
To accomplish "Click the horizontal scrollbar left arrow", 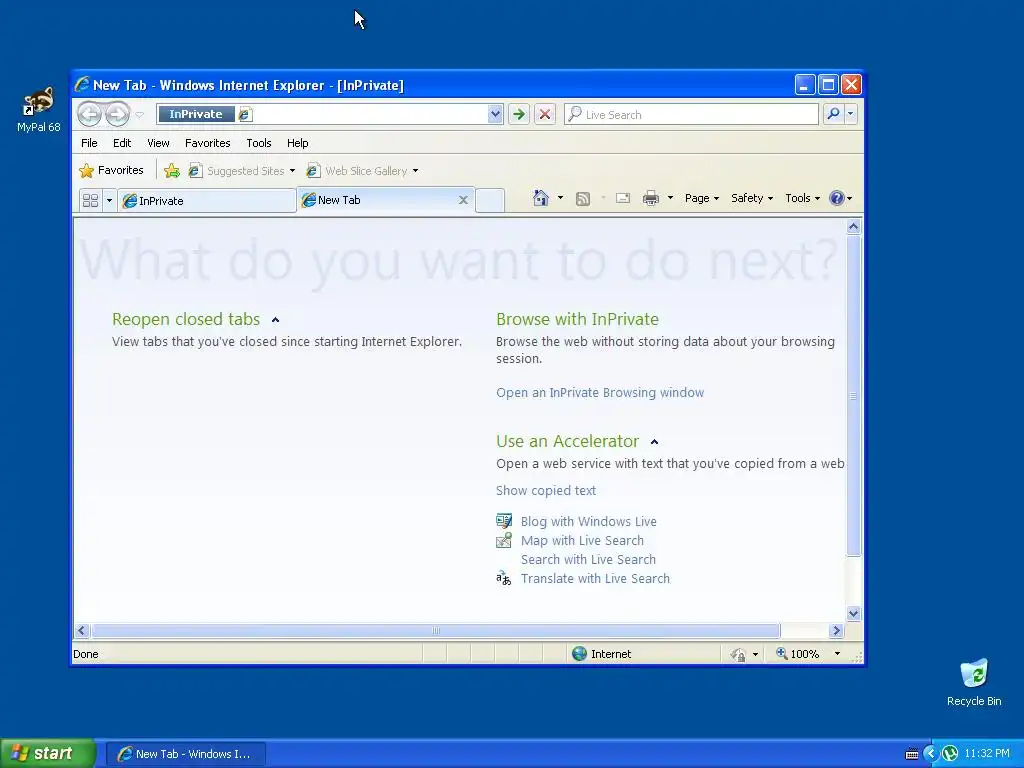I will 82,630.
